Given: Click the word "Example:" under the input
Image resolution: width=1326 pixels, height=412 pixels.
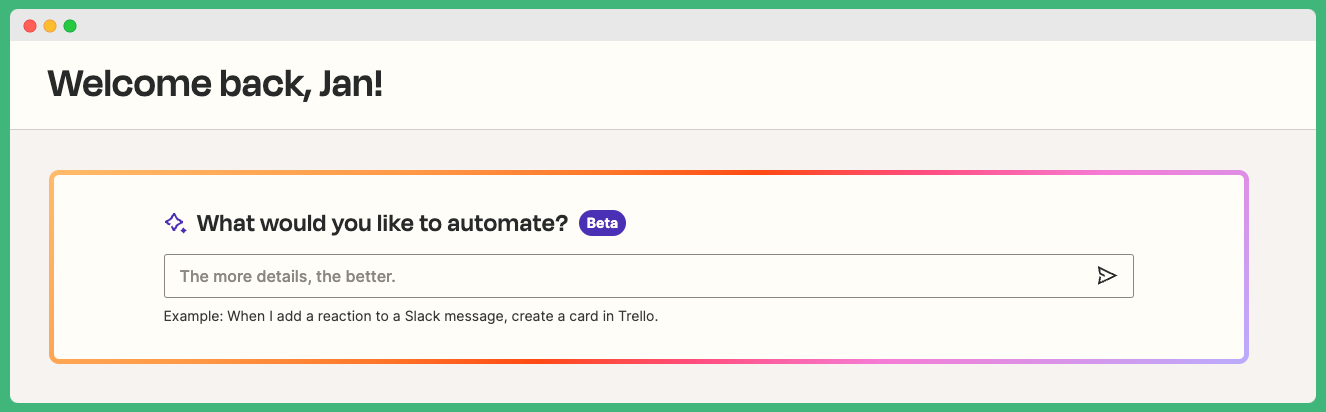Looking at the screenshot, I should [x=193, y=317].
